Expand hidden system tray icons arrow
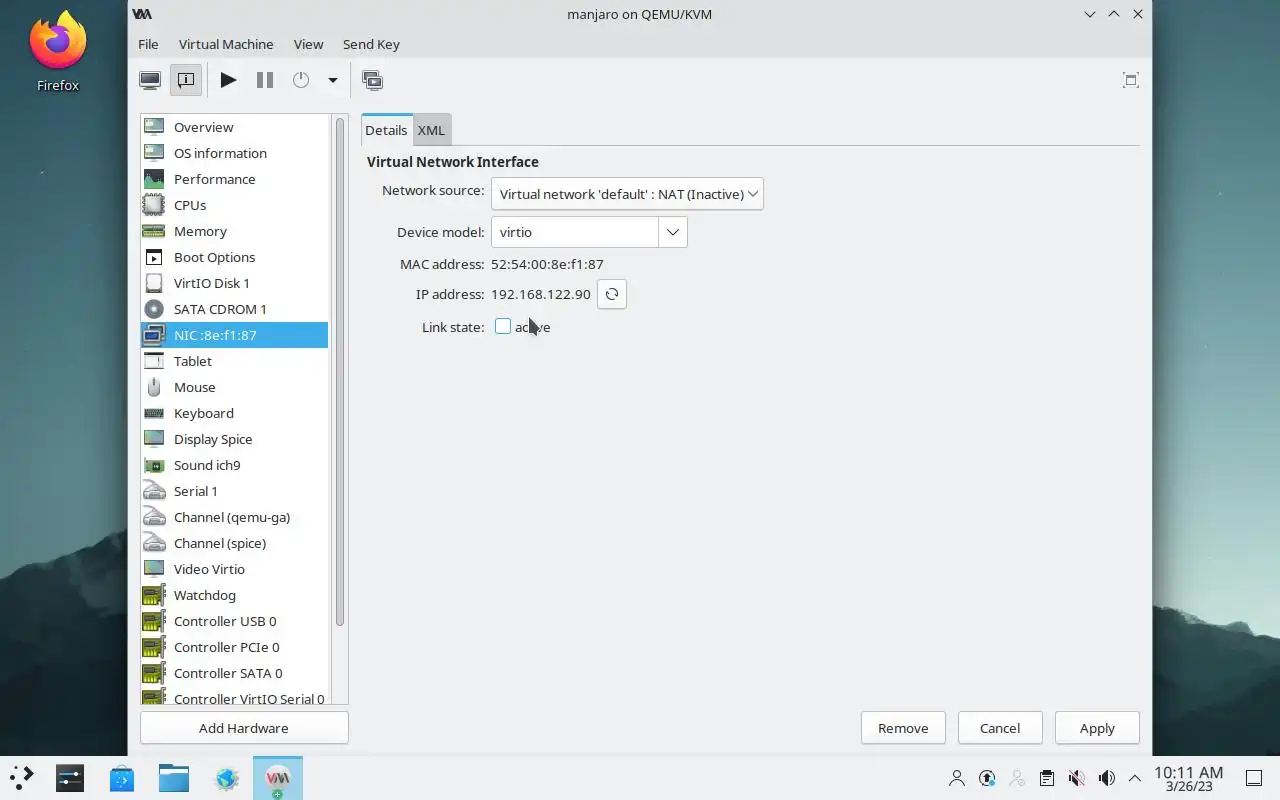This screenshot has width=1280, height=800. coord(1135,778)
